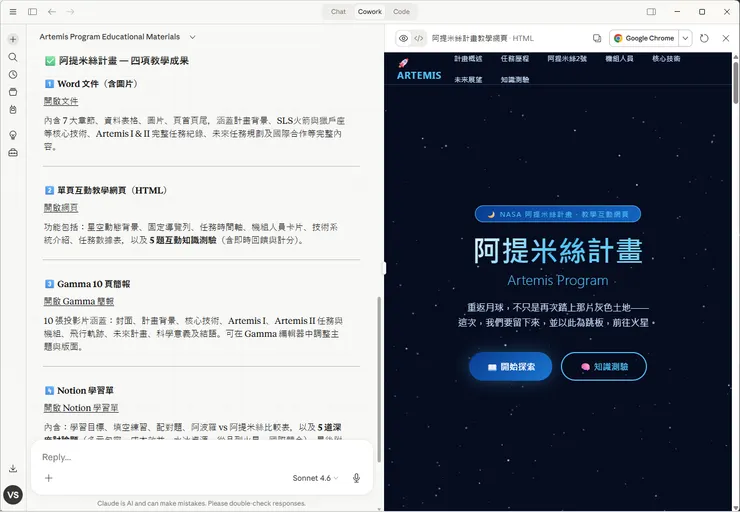Expand the Artemis Program Educational Materials dropdown
Viewport: 740px width, 512px height.
193,37
